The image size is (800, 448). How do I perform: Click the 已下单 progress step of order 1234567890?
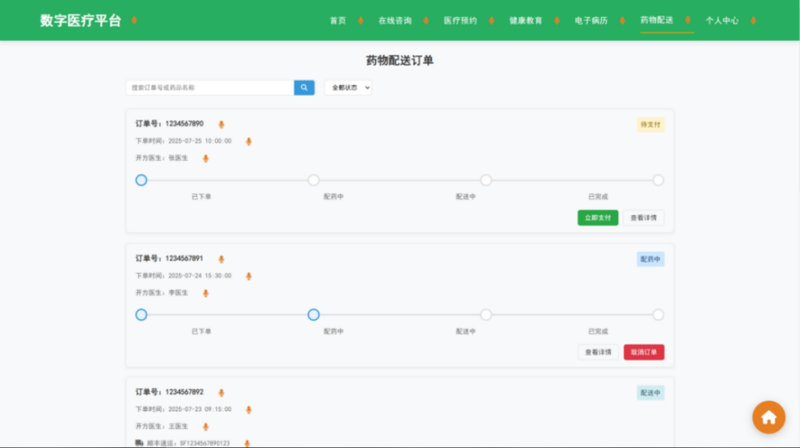[141, 180]
